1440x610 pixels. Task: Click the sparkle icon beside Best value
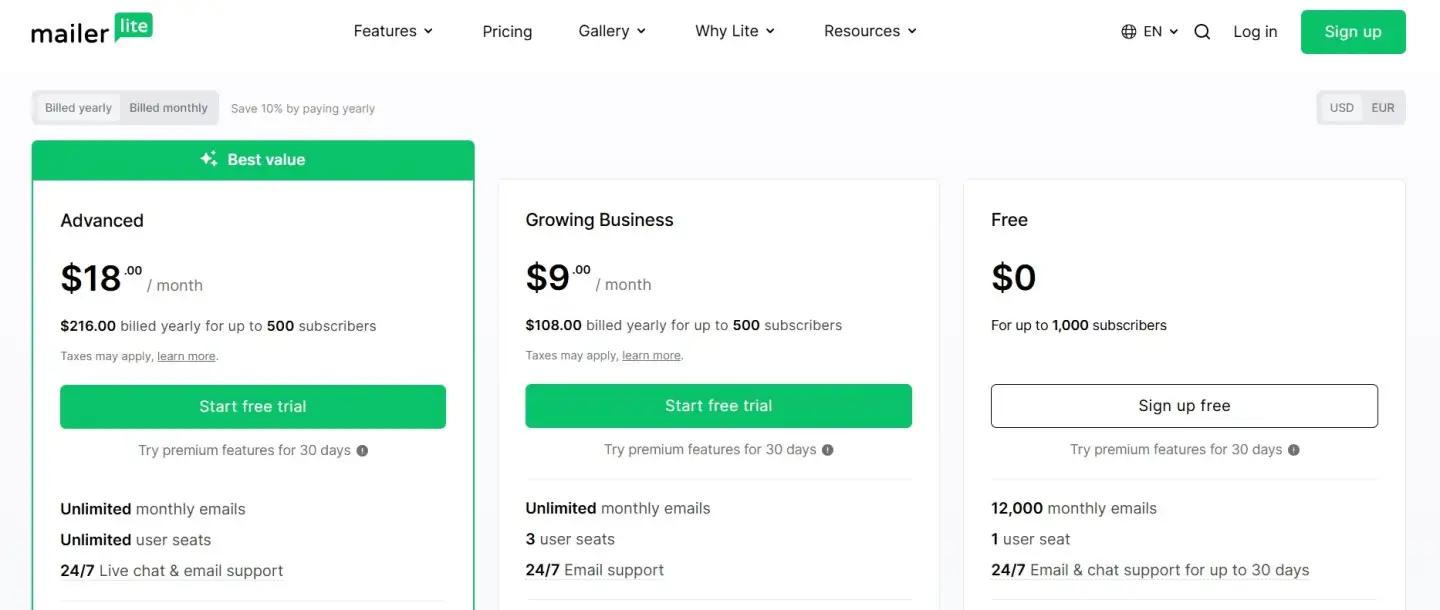point(209,159)
